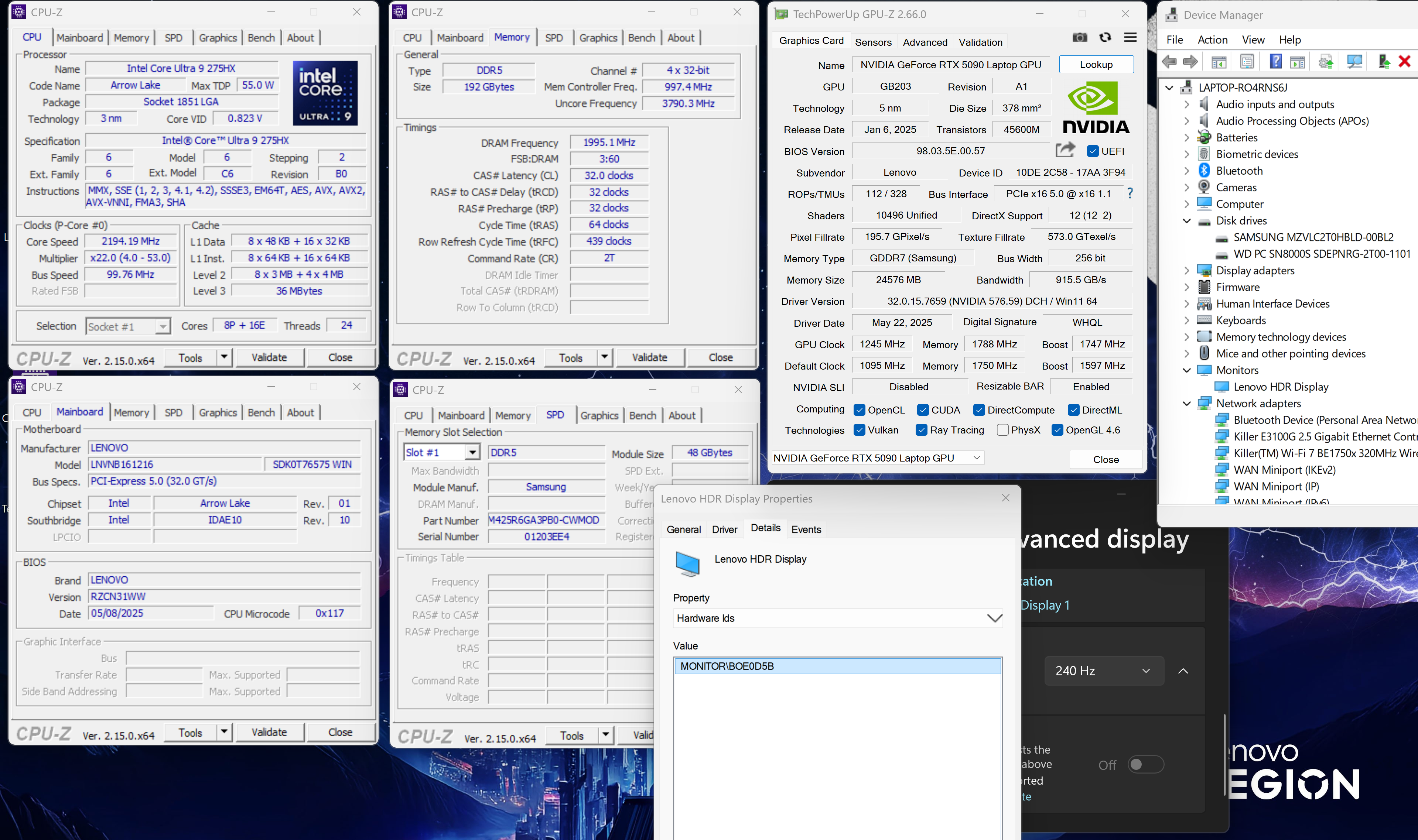The image size is (1418, 840).
Task: Switch to the Bench tab in the CPU-Z Mainboard window
Action: [x=261, y=413]
